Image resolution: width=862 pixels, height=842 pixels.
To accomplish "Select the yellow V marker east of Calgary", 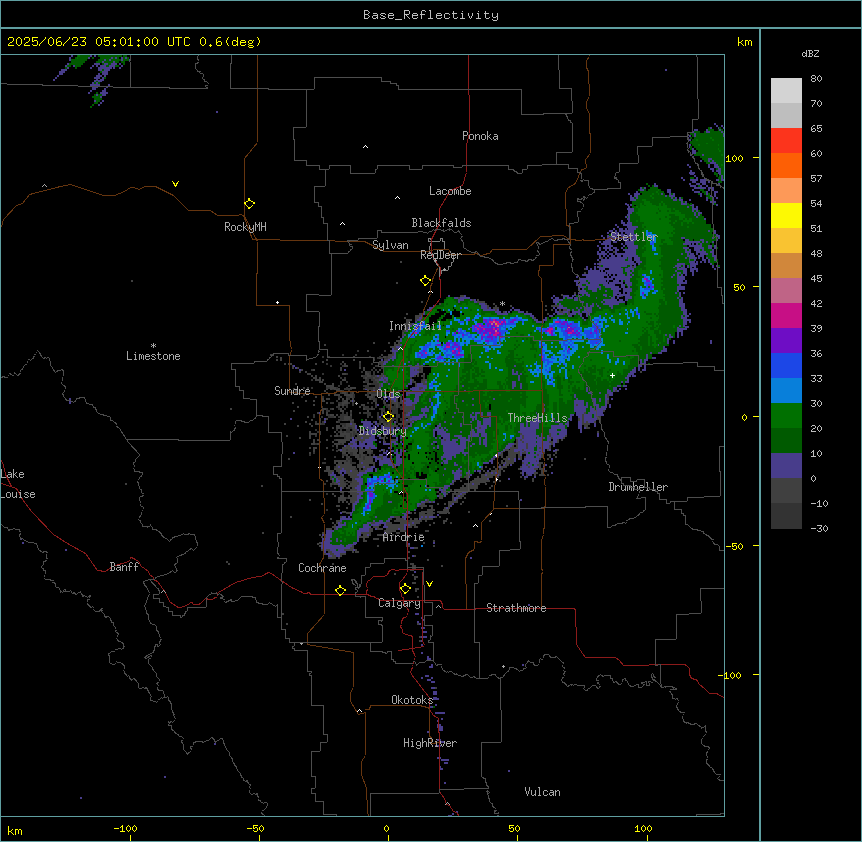I will (429, 584).
